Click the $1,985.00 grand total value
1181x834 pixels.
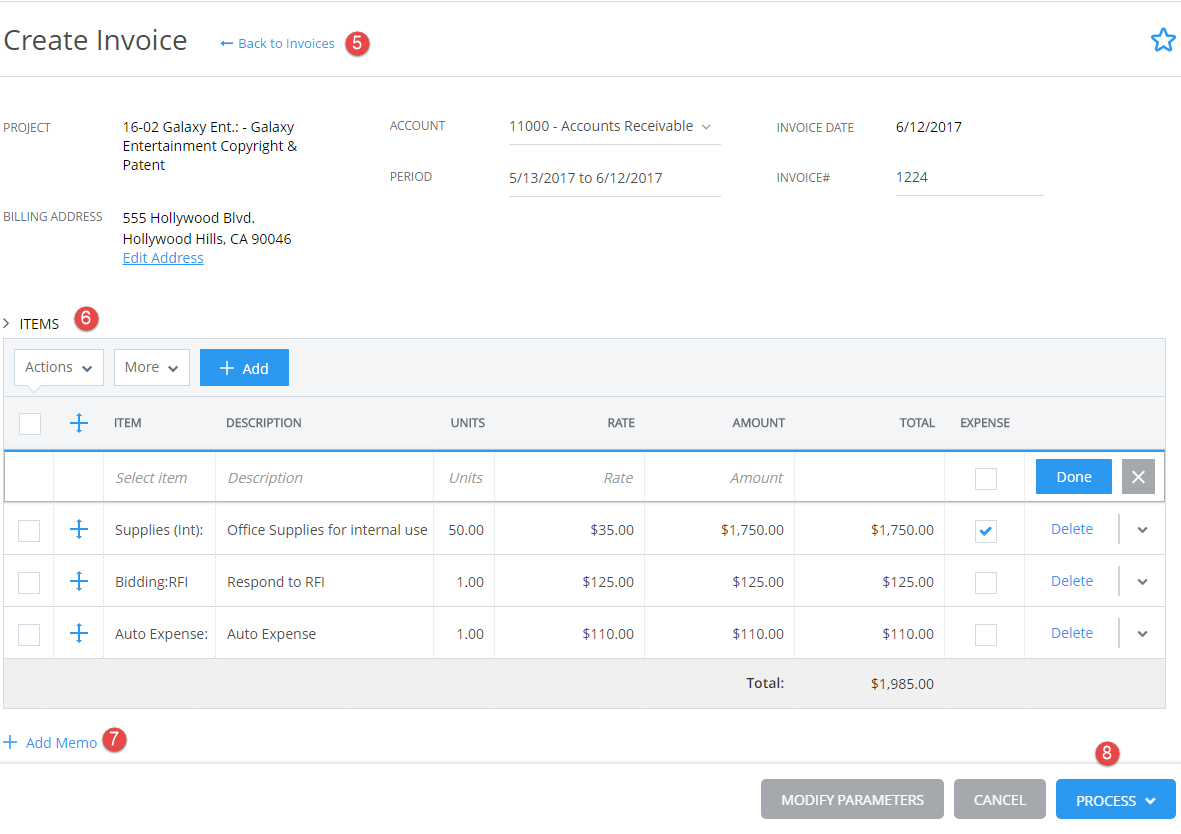tap(902, 684)
